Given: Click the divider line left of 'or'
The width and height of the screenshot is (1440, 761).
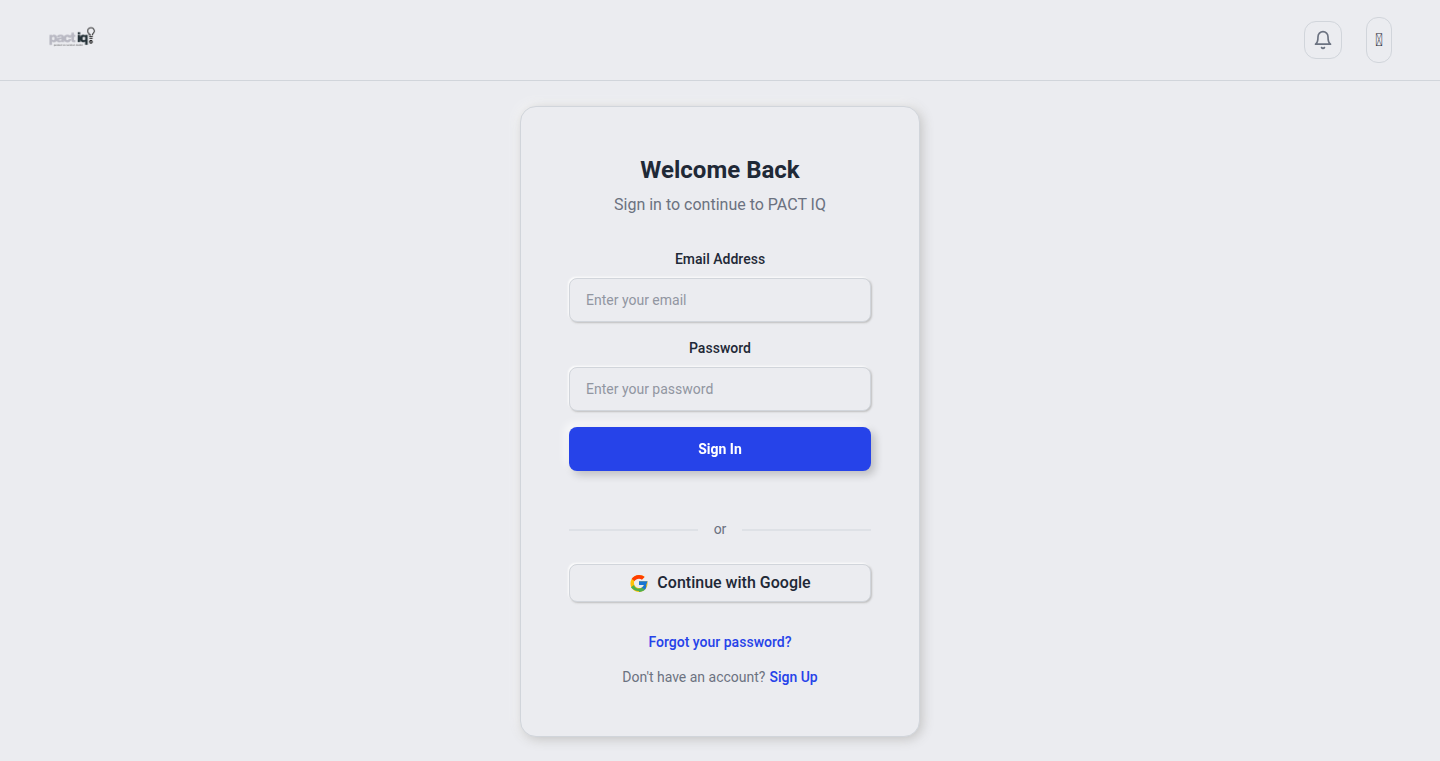Looking at the screenshot, I should (x=634, y=530).
